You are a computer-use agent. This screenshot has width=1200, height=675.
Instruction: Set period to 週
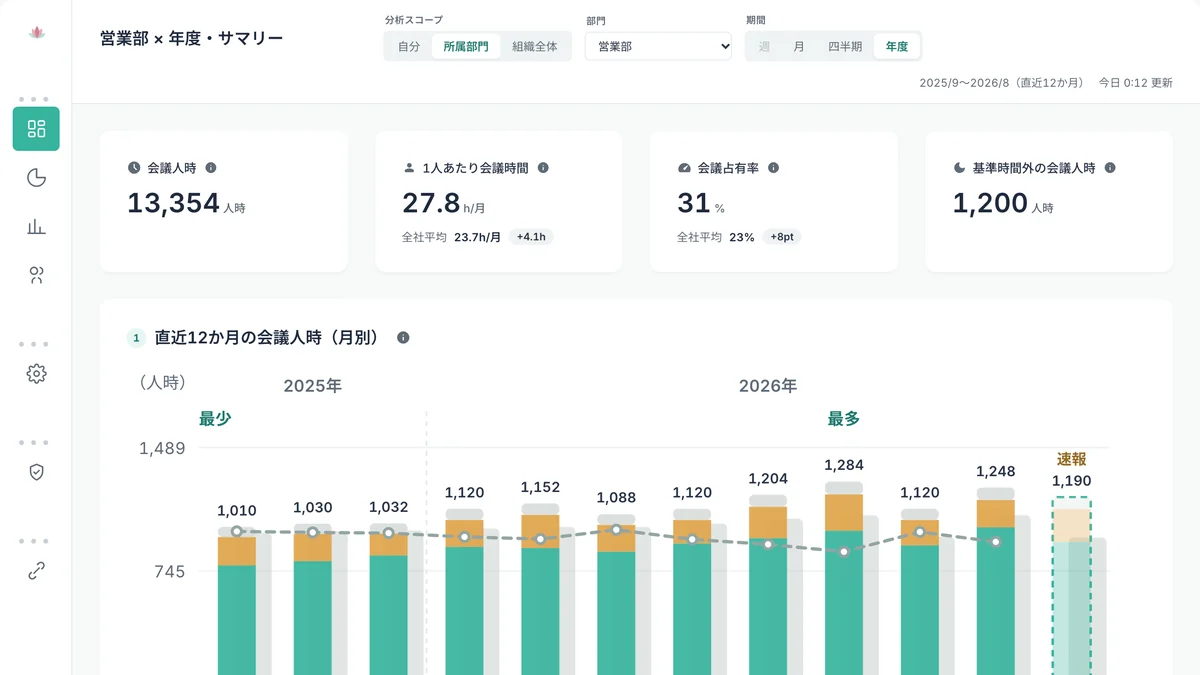tap(764, 46)
